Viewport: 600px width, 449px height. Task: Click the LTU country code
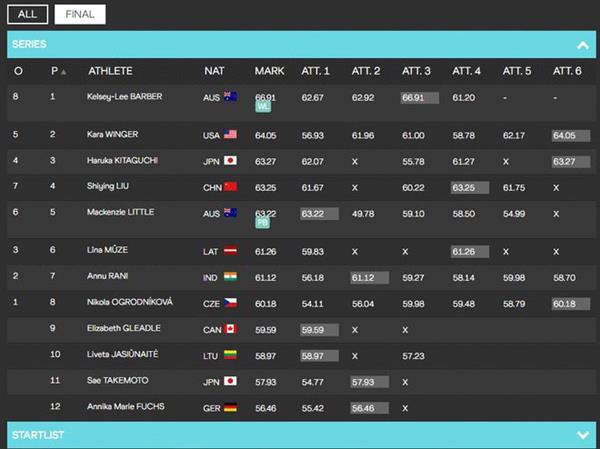point(211,356)
